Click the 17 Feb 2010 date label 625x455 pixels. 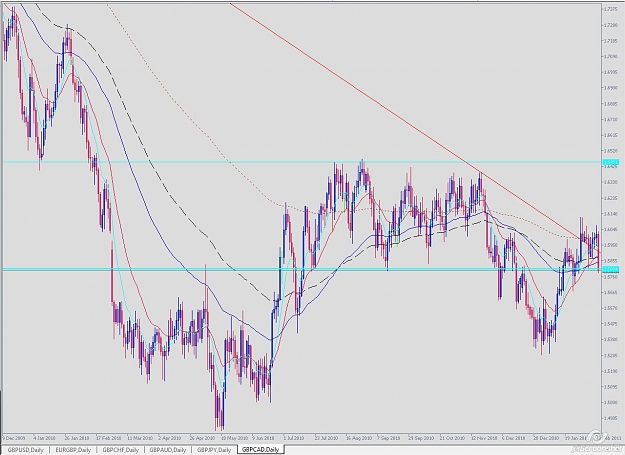[x=109, y=438]
